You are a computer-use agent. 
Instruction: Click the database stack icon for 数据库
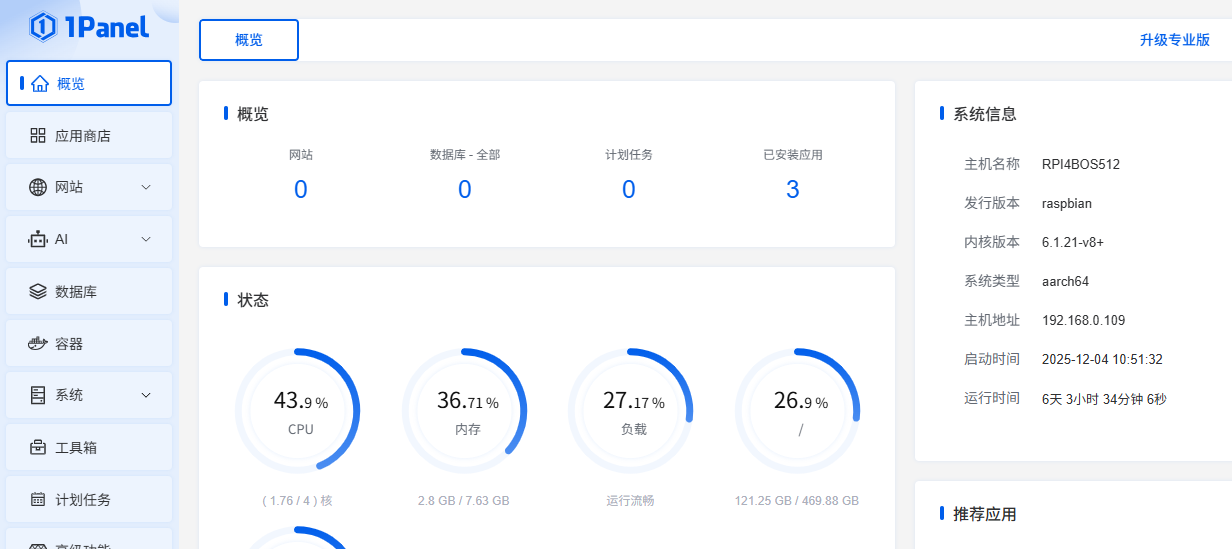pos(38,292)
